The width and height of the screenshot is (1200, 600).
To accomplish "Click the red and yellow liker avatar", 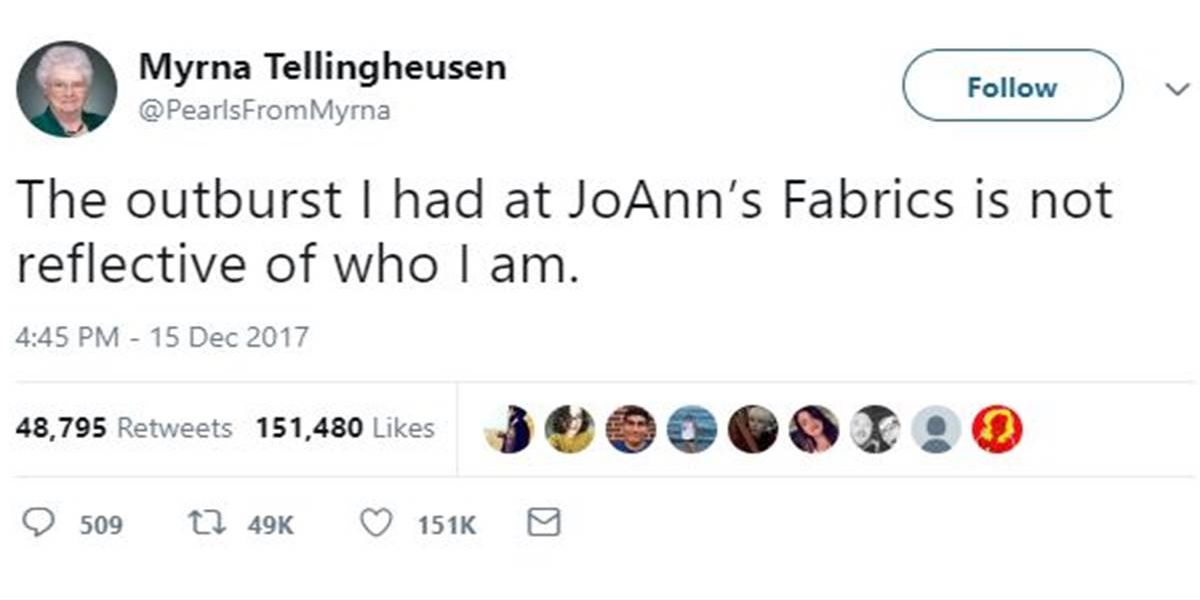I will coord(995,430).
